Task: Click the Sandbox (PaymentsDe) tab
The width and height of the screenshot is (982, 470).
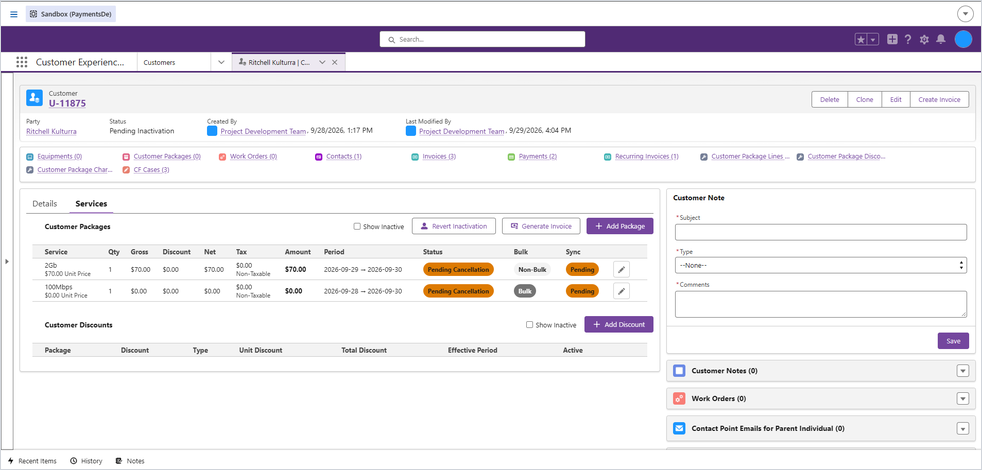Action: 71,14
